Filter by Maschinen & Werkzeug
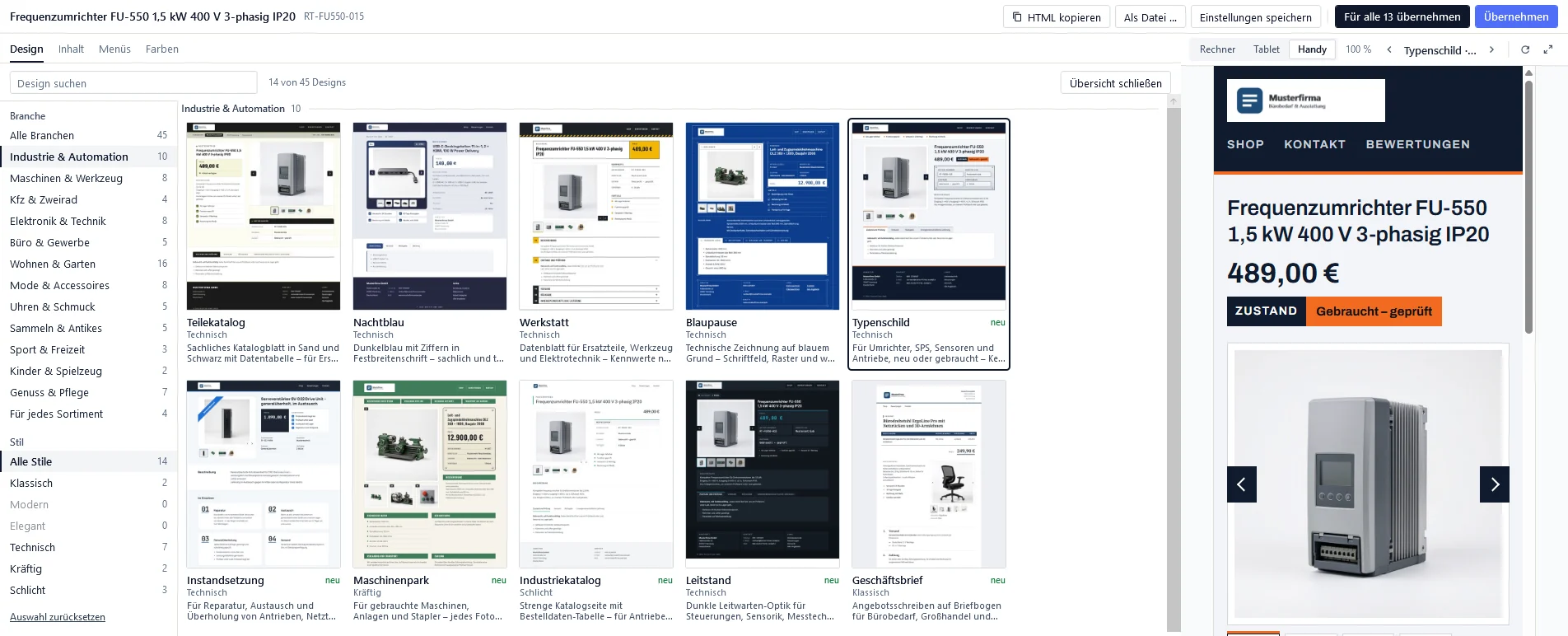The image size is (1568, 636). (x=88, y=178)
